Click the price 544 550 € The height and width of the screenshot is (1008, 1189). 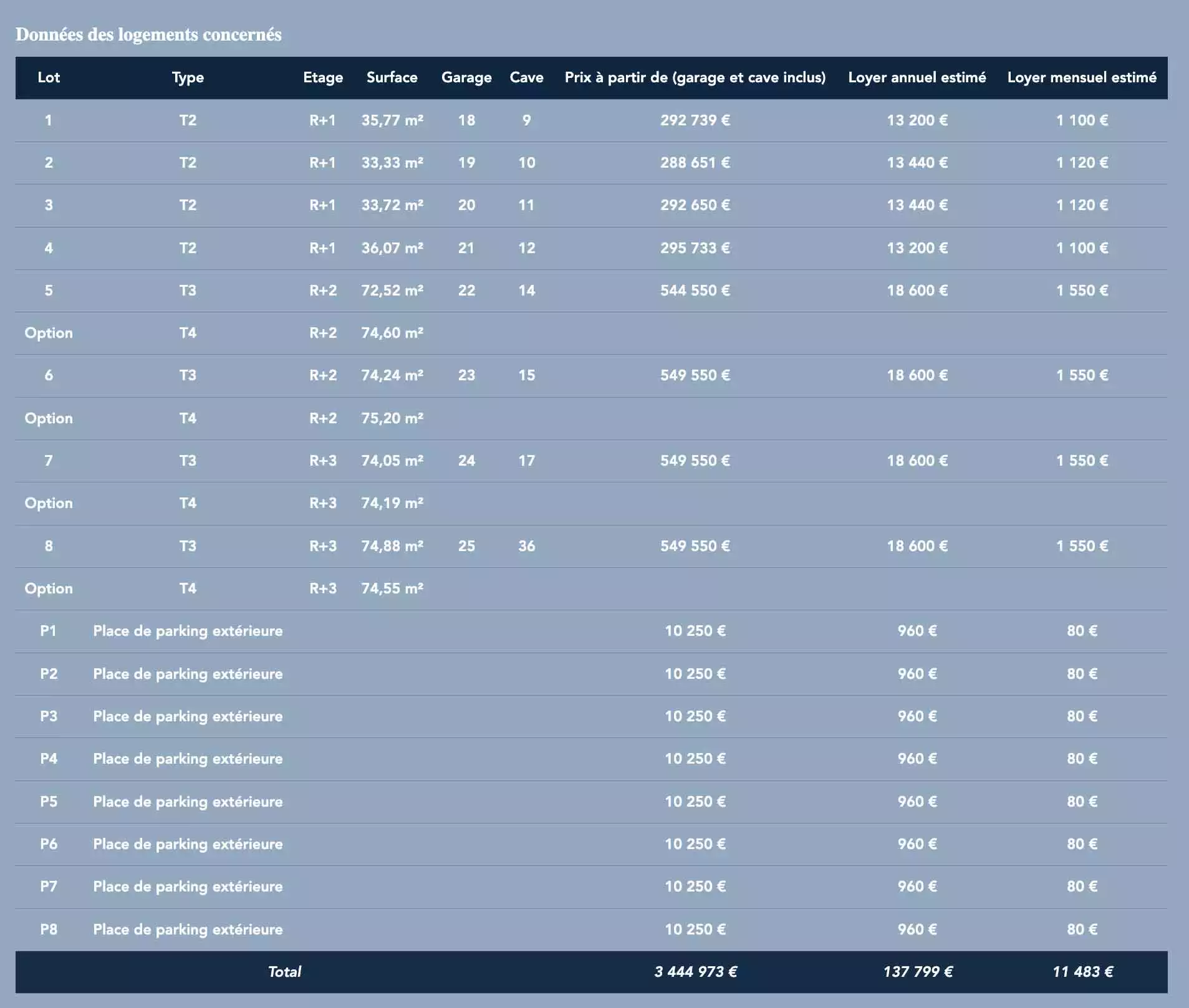pos(695,290)
